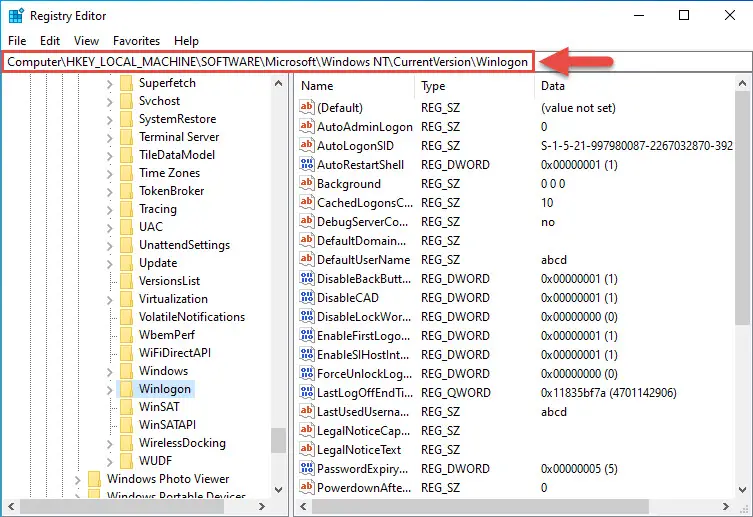Click values pane horizontal scrollbar right arrow
The image size is (753, 517).
[726, 506]
